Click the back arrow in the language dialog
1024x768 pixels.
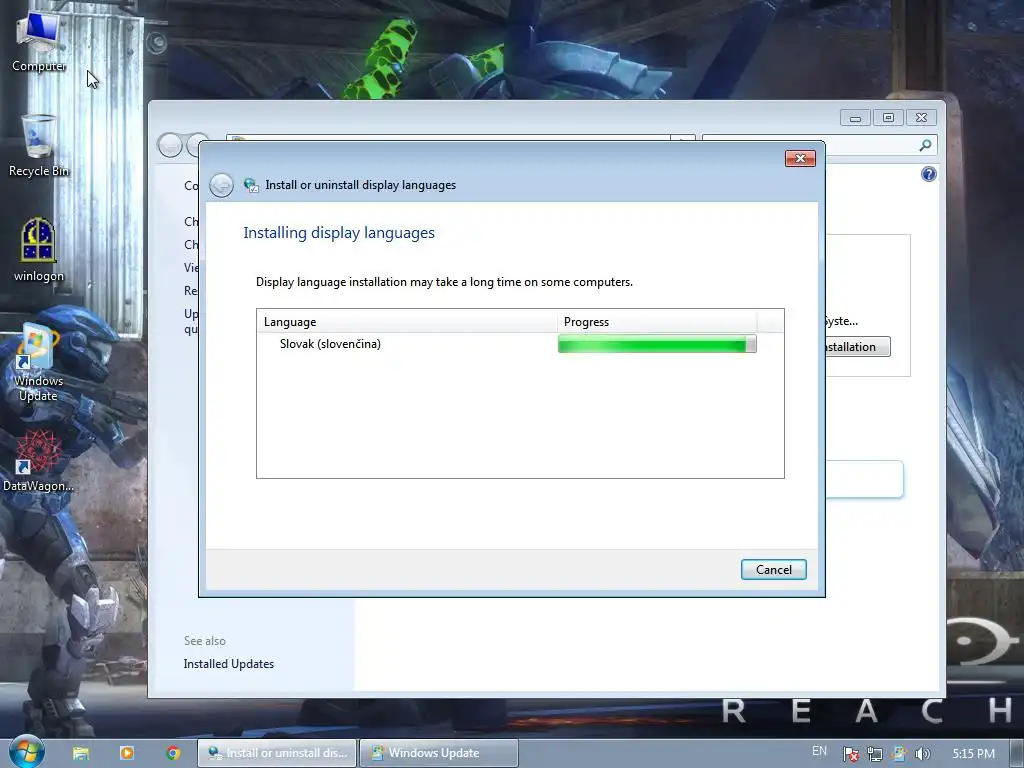tap(221, 185)
